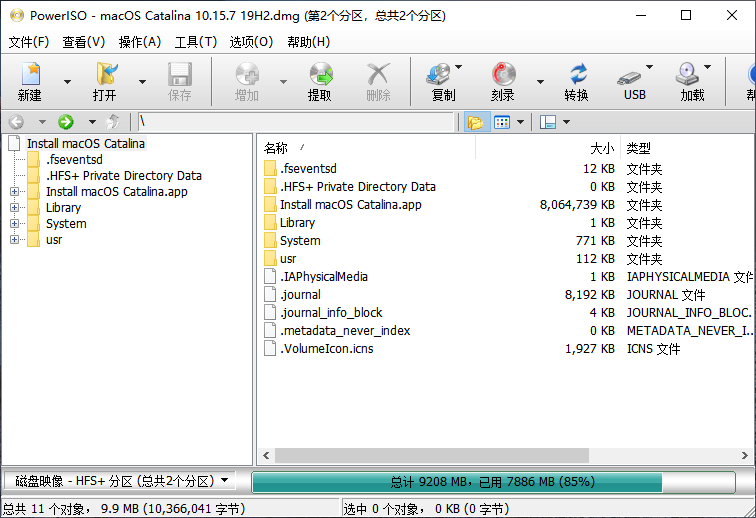Sort by the 大小 column header
Screen dimensions: 756x518
548,148
